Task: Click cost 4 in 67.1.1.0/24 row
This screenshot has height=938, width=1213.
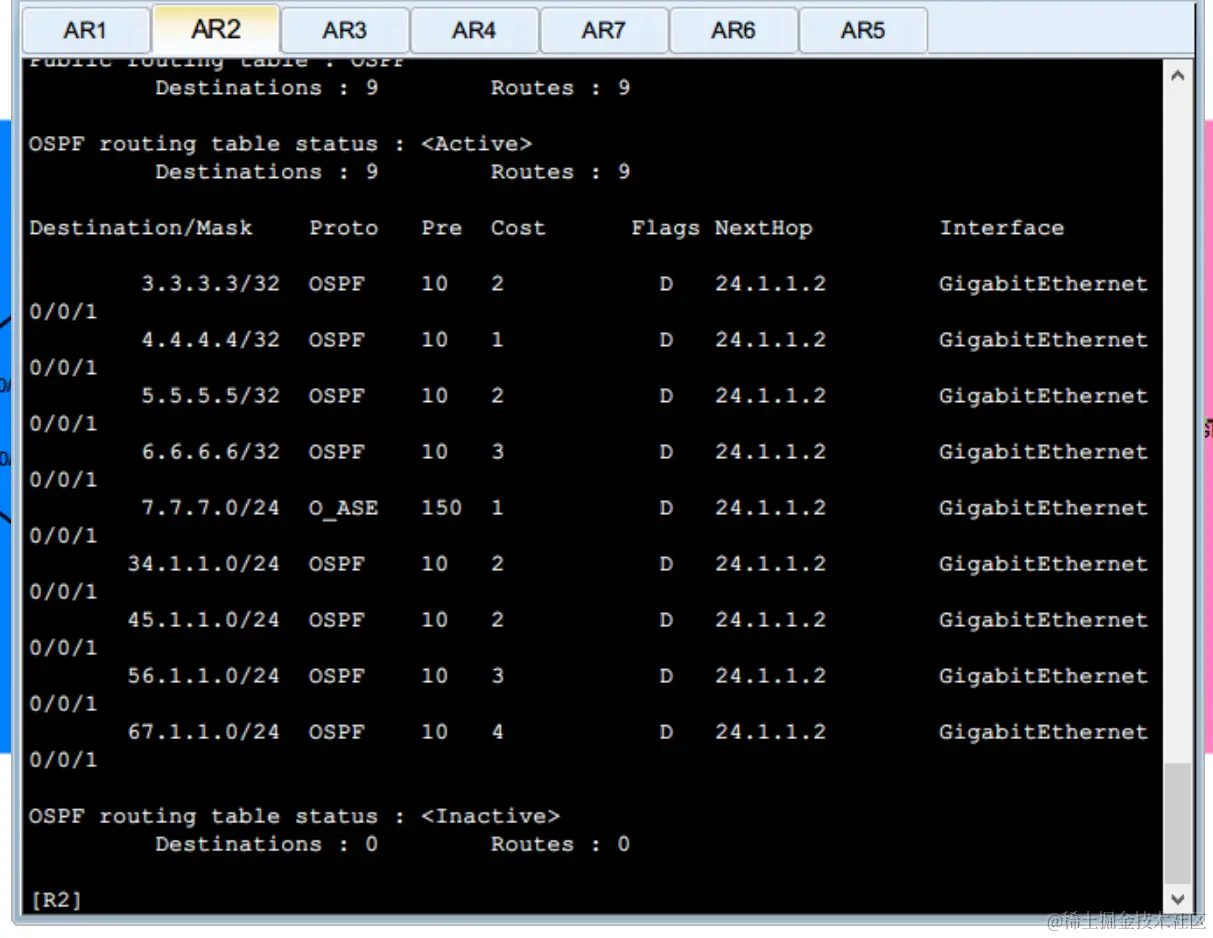Action: 497,732
